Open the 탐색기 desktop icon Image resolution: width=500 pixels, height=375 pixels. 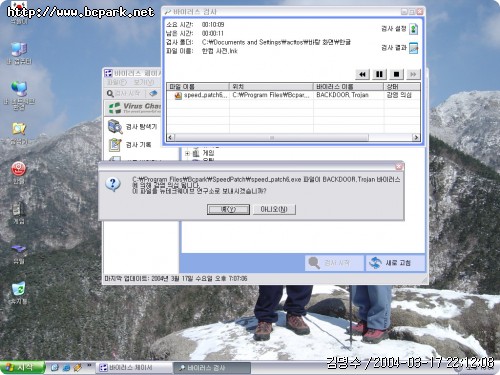[19, 134]
